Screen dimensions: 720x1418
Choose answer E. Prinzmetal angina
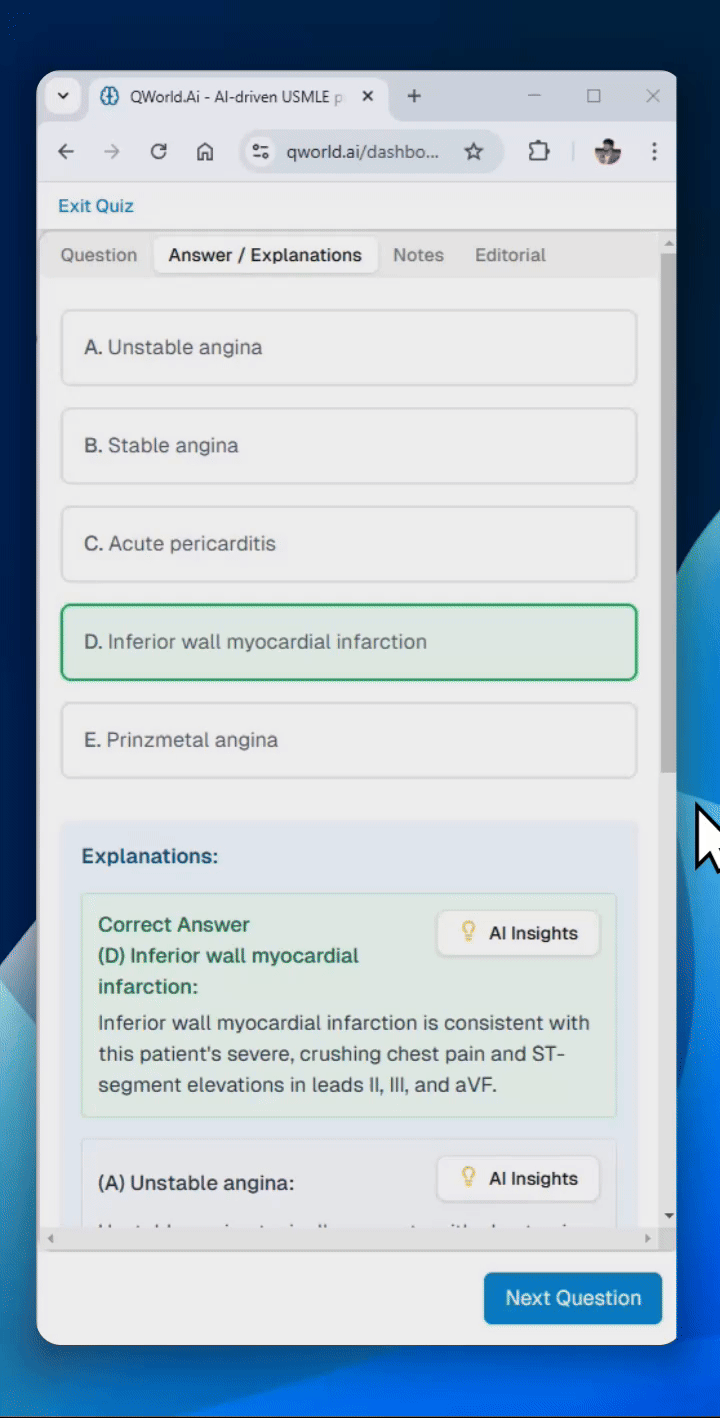[x=349, y=740]
